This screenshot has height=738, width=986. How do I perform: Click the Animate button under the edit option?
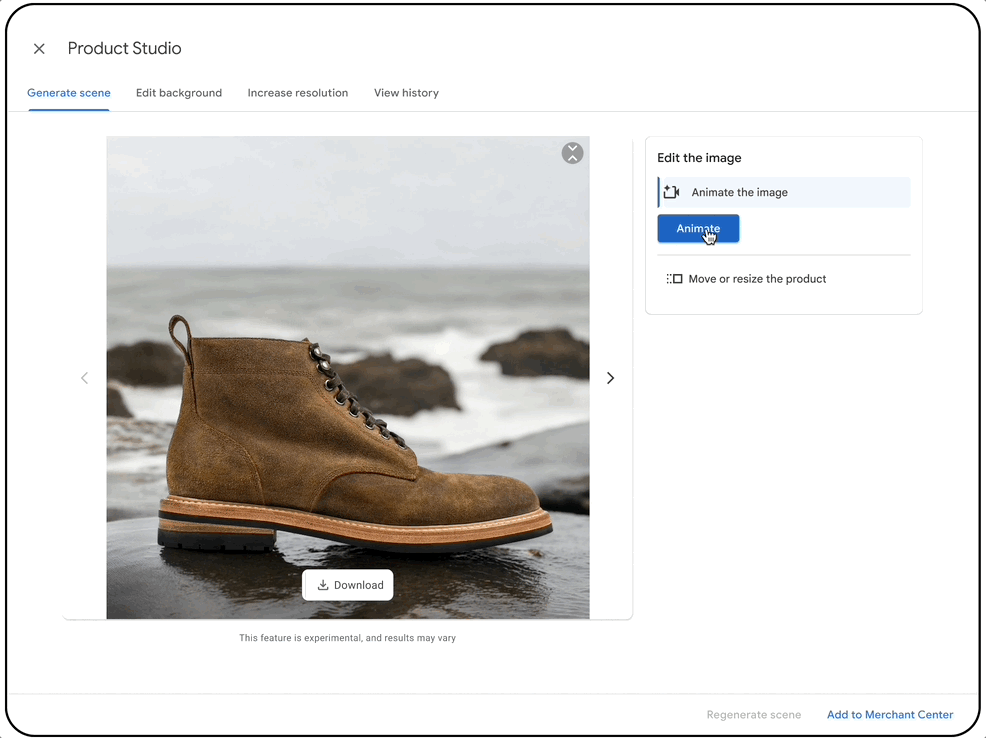pos(698,228)
